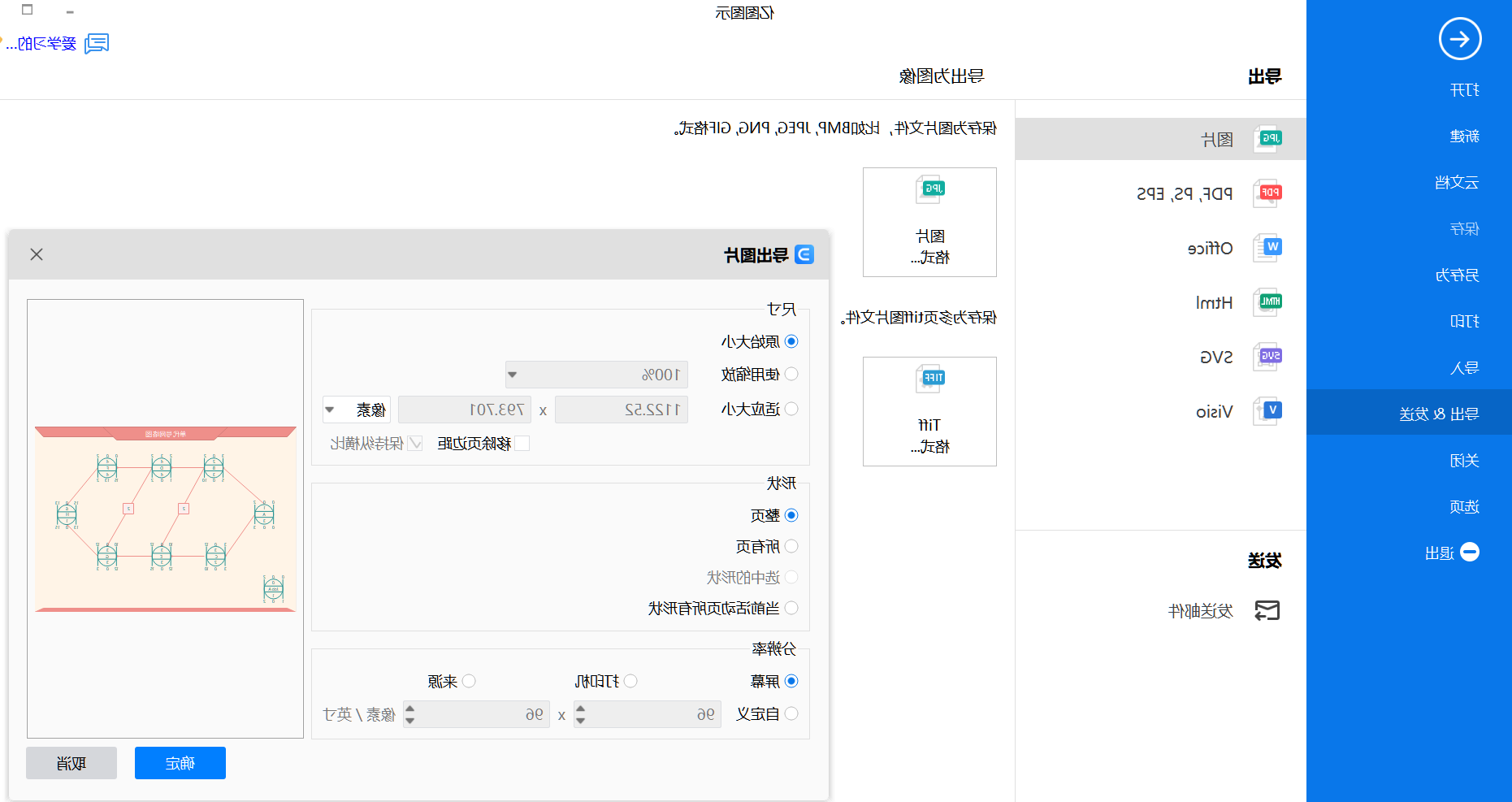Choose the SVG export icon
Viewport: 1512px width, 802px height.
1267,357
